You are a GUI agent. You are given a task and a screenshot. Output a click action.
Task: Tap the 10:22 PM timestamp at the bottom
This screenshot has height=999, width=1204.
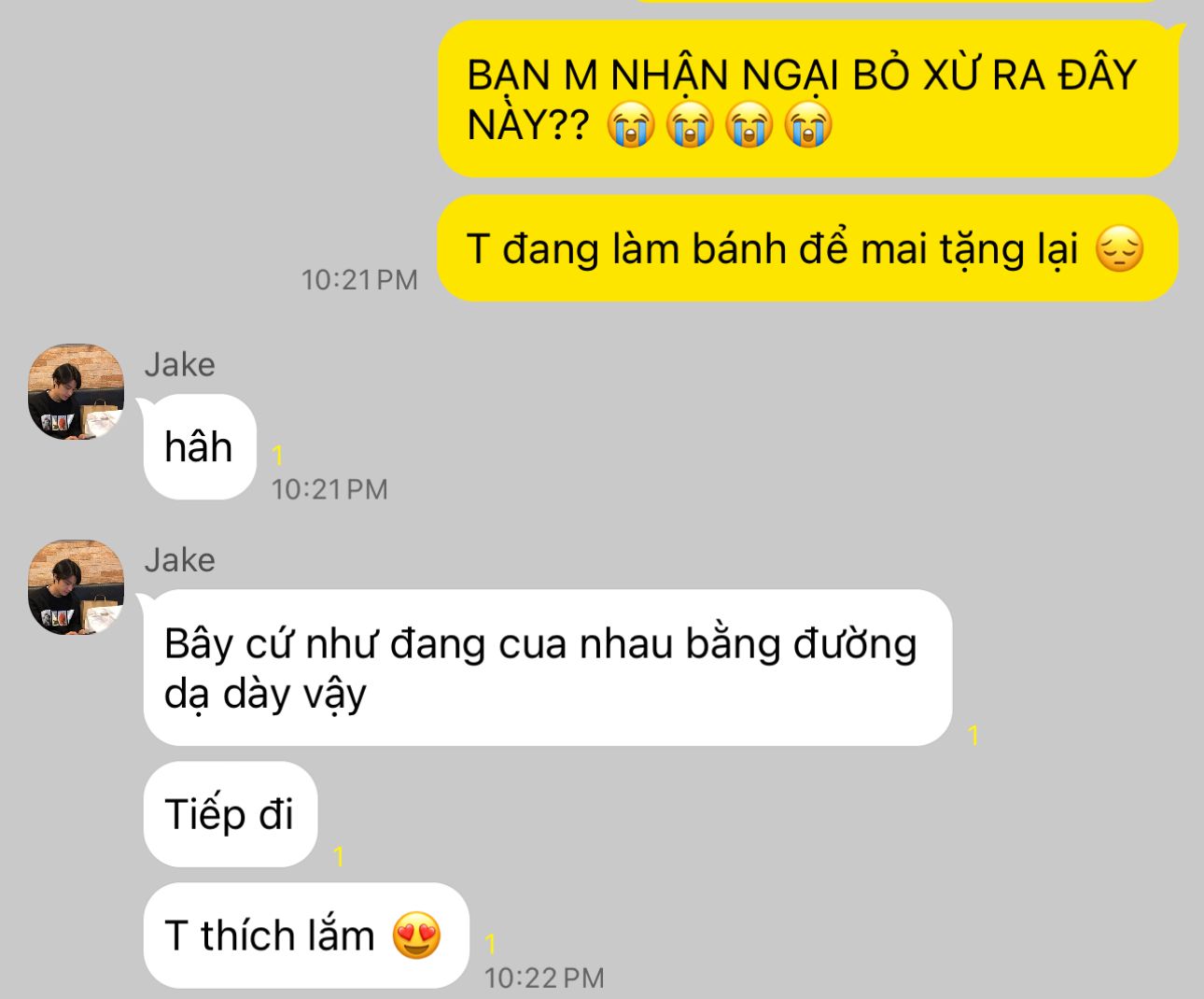point(544,978)
